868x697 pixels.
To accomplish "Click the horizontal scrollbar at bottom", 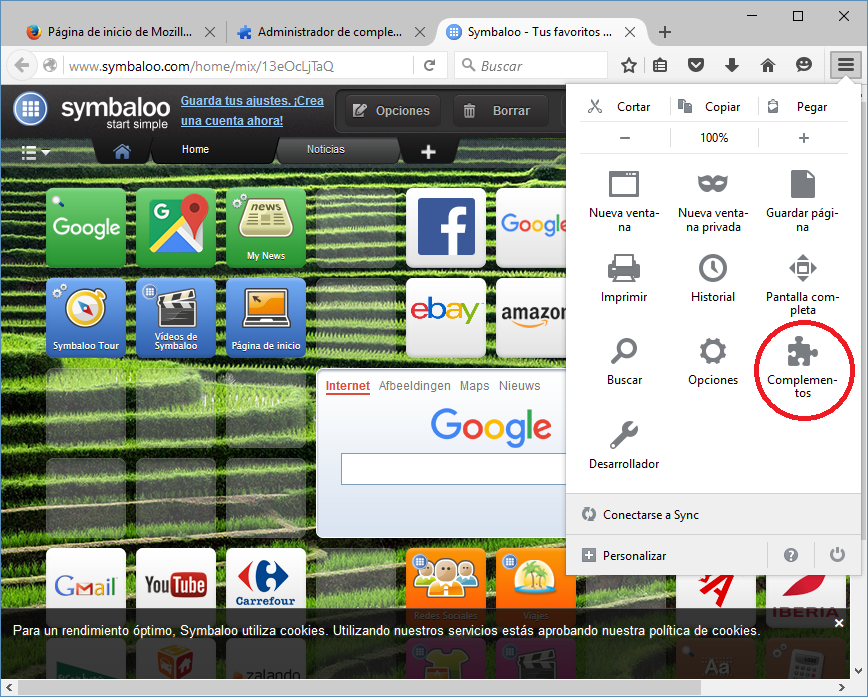I will coord(359,687).
